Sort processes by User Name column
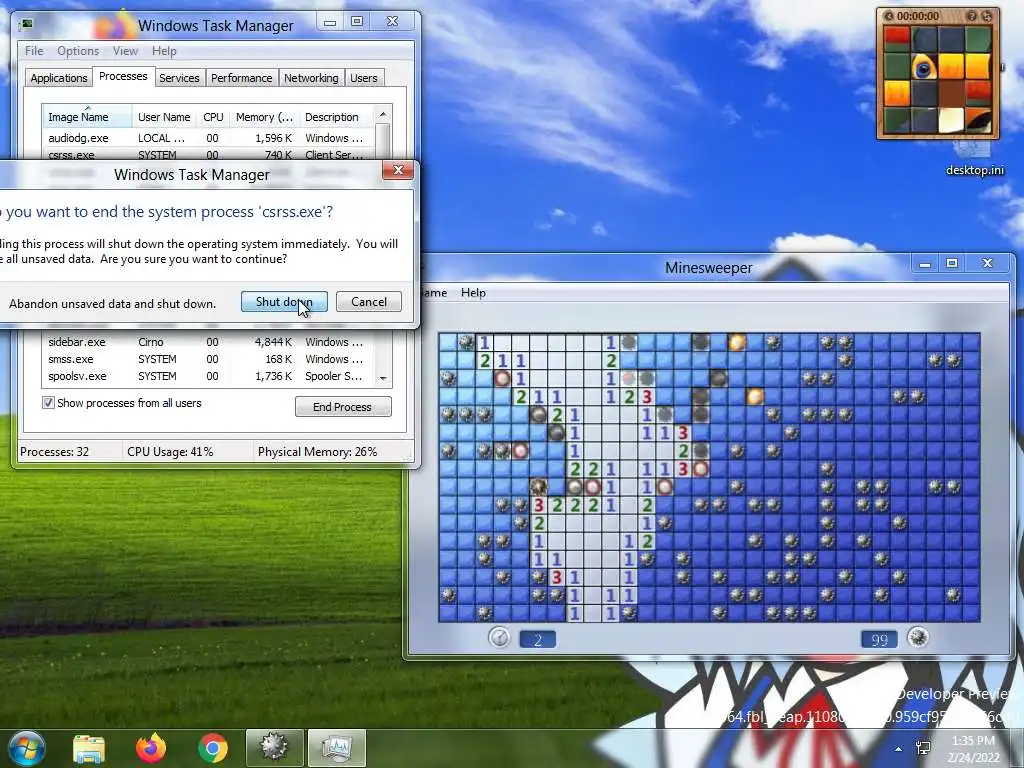This screenshot has height=768, width=1024. pyautogui.click(x=164, y=117)
